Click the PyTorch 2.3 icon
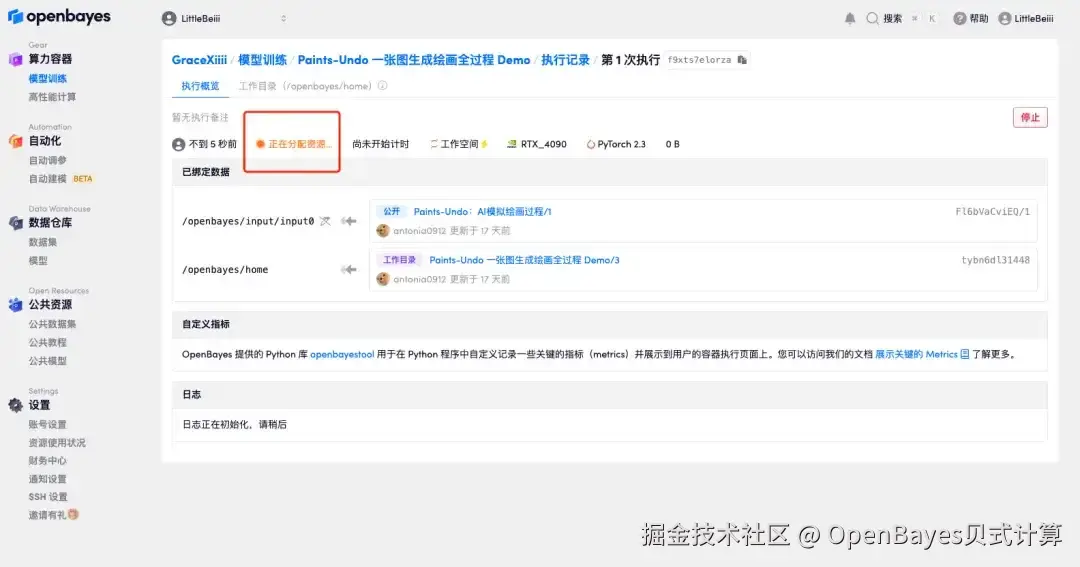The image size is (1080, 567). tap(590, 145)
